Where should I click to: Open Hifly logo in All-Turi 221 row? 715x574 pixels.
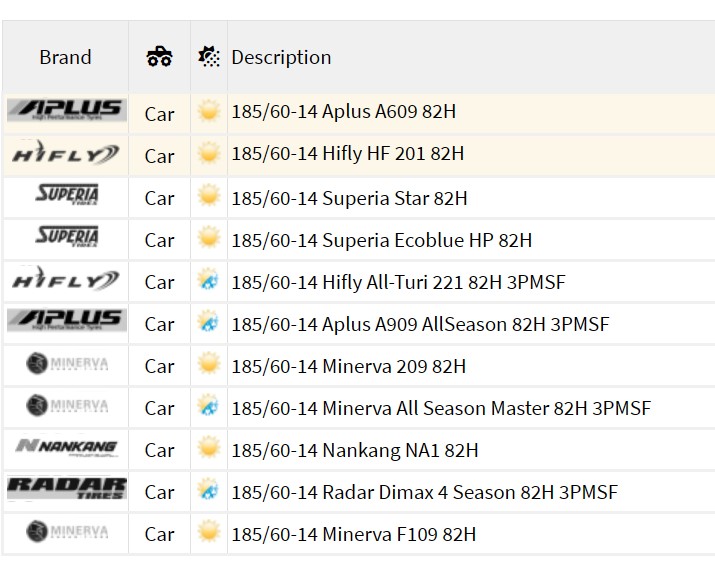point(66,279)
